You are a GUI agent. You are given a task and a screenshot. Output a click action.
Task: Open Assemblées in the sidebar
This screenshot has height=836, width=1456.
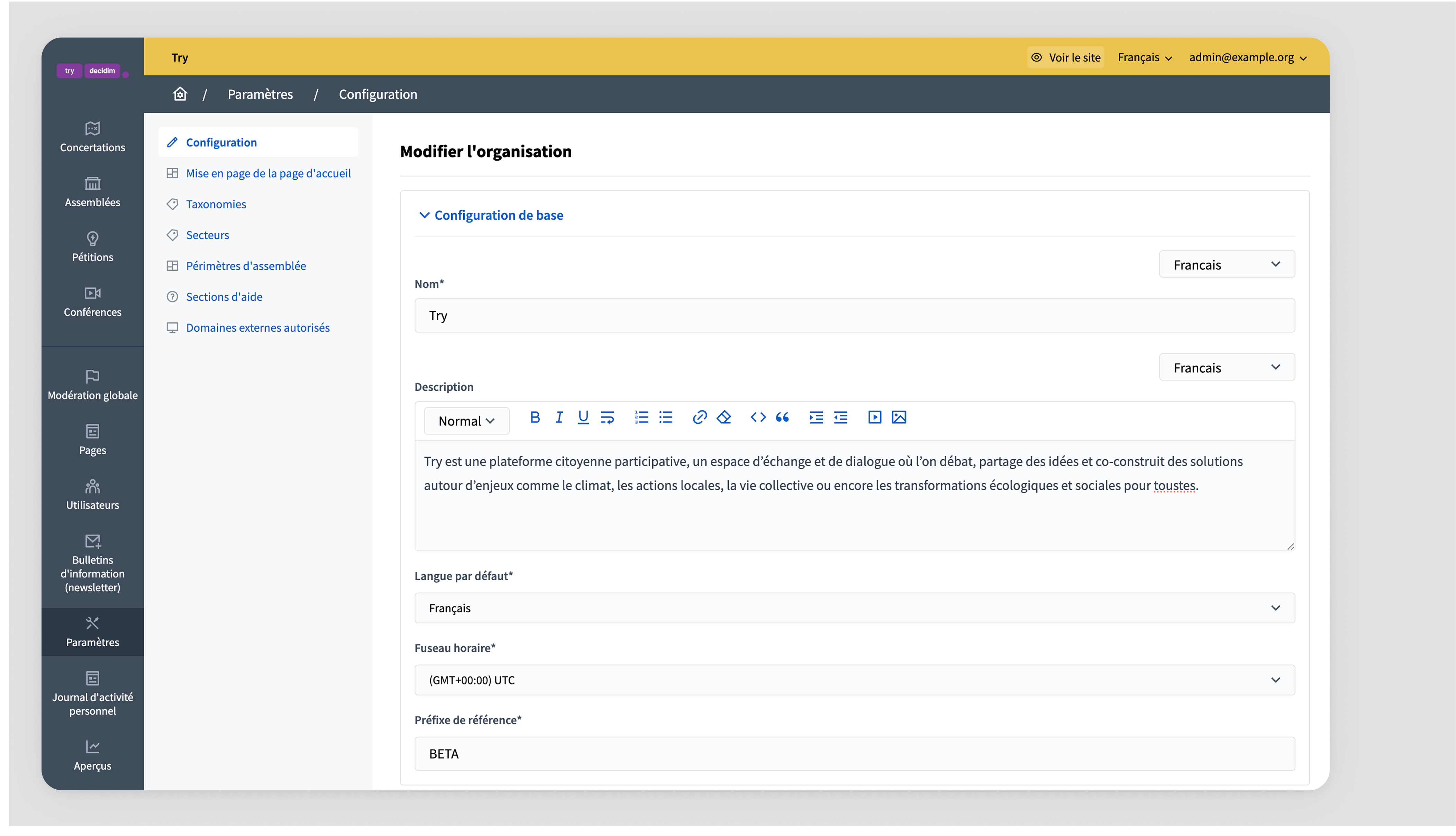92,192
